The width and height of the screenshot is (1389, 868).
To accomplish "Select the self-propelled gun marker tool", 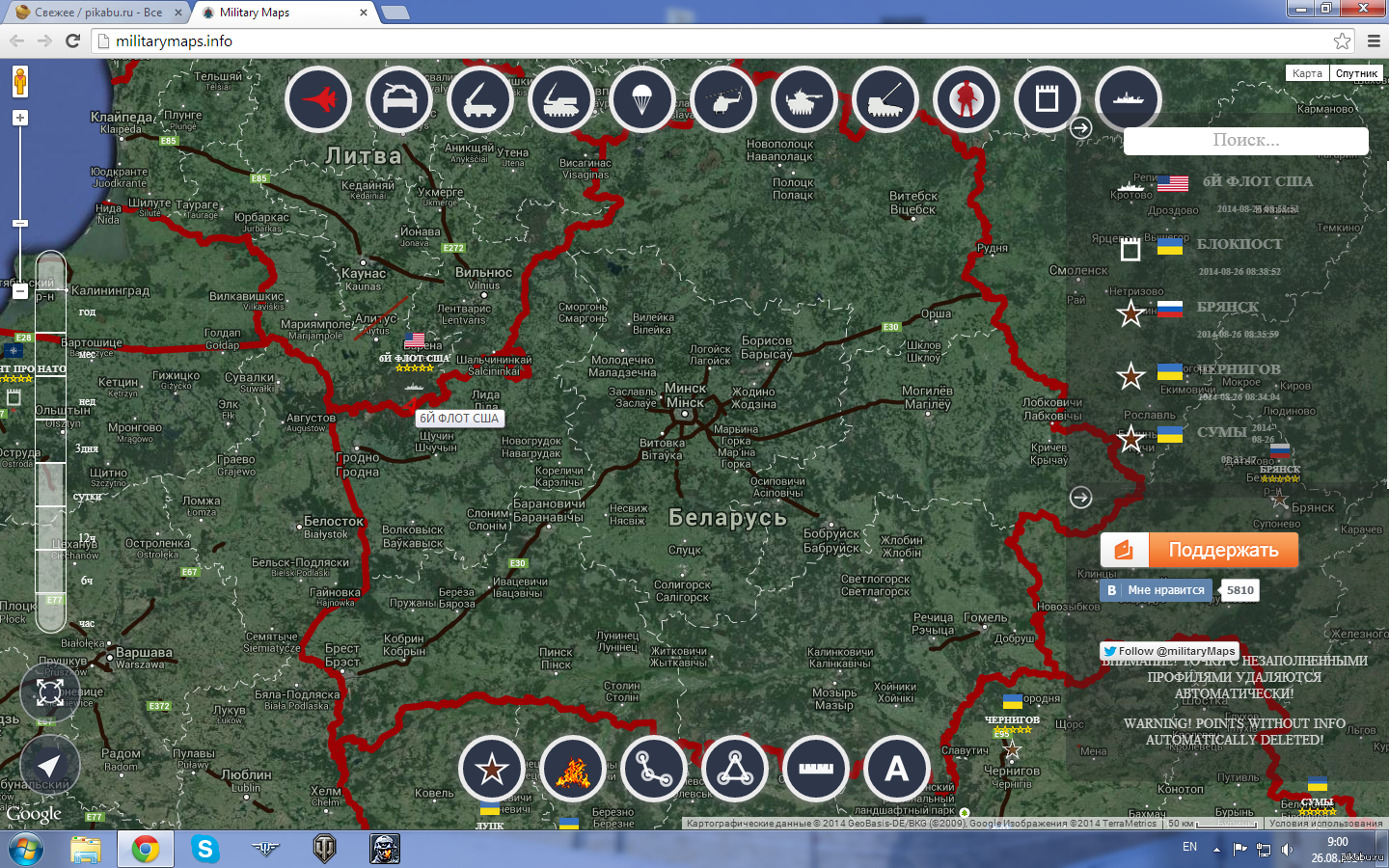I will click(885, 99).
